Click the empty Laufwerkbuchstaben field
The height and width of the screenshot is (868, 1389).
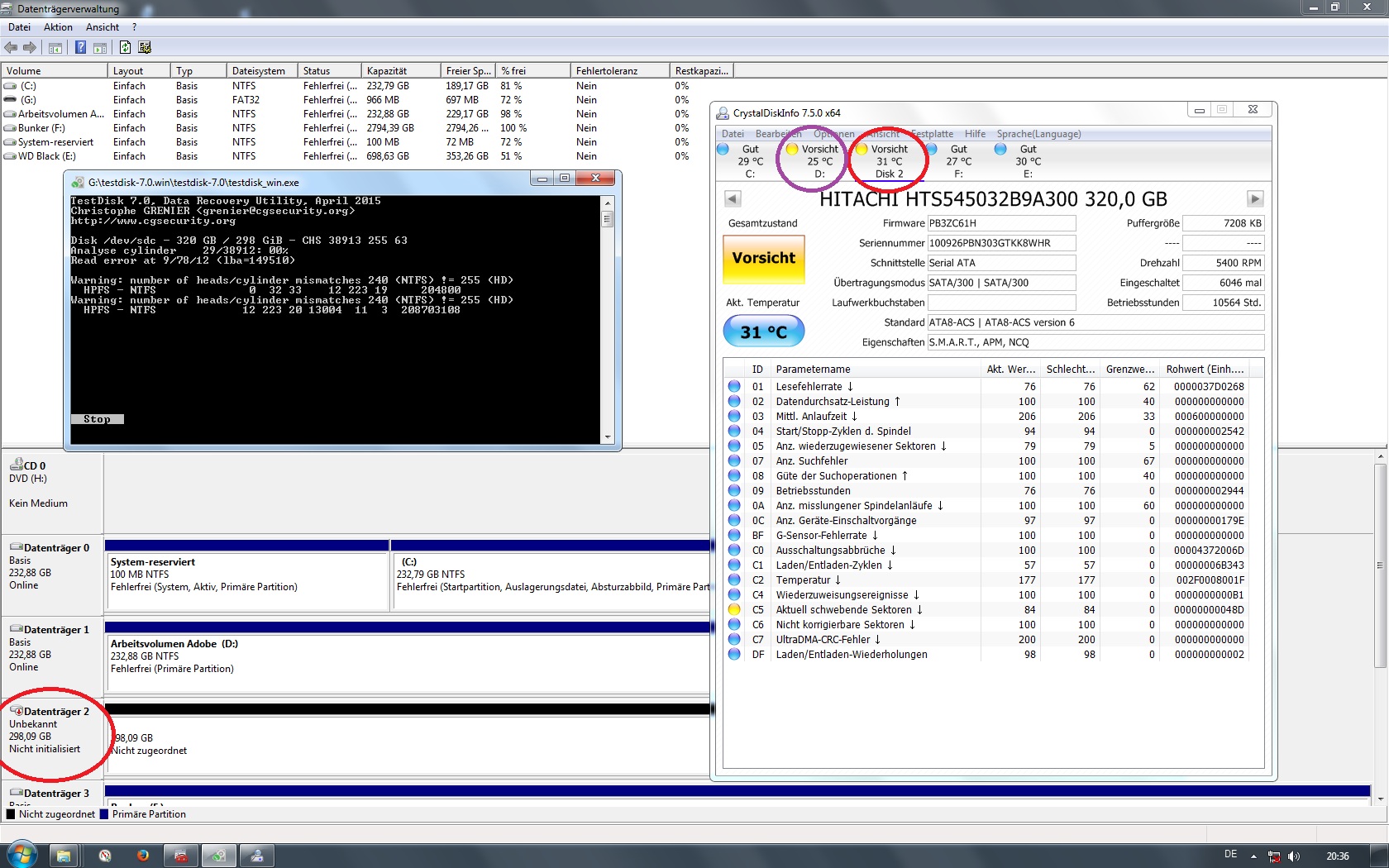tap(1001, 303)
